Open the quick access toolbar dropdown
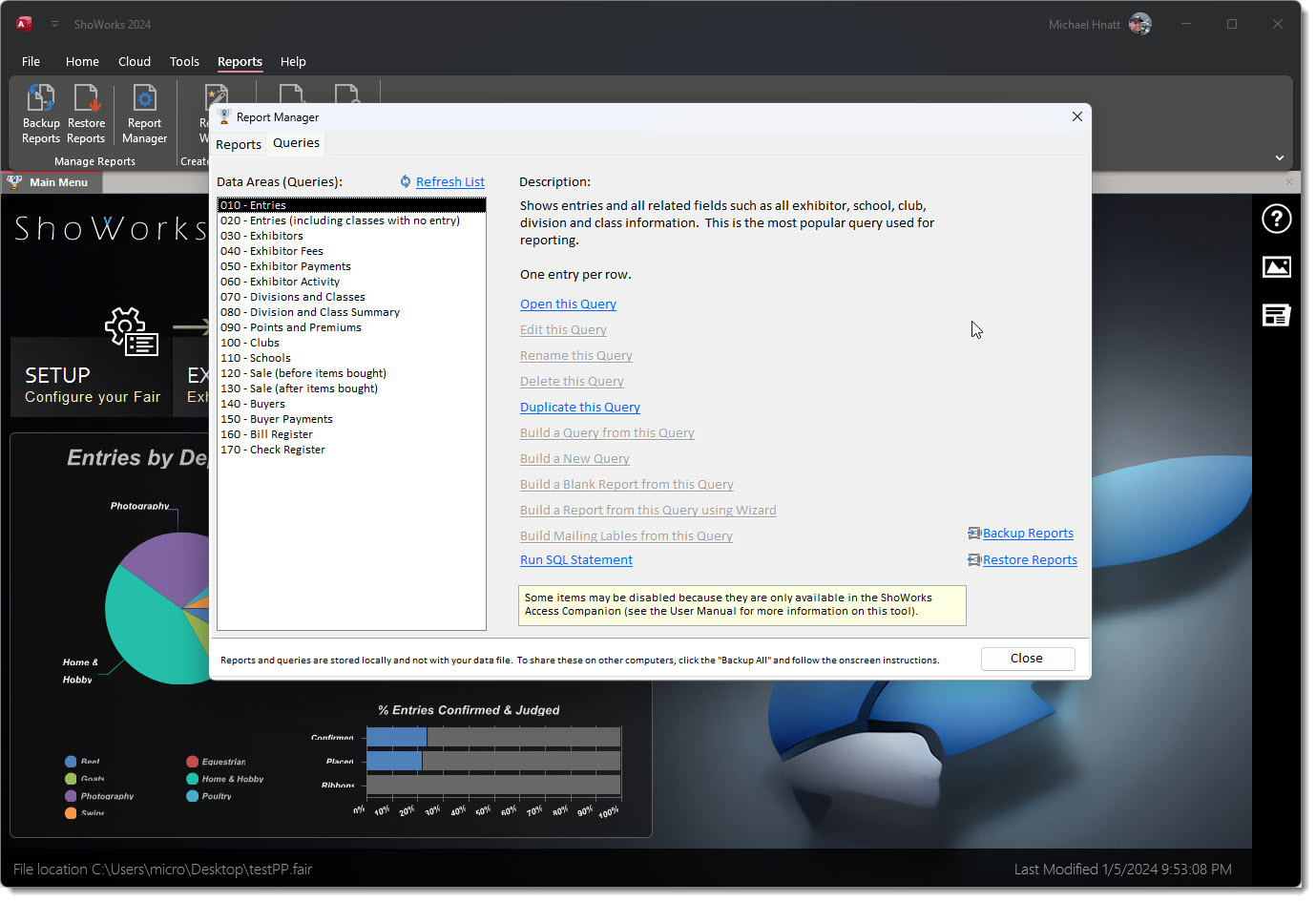The image size is (1316, 902). pos(54,24)
